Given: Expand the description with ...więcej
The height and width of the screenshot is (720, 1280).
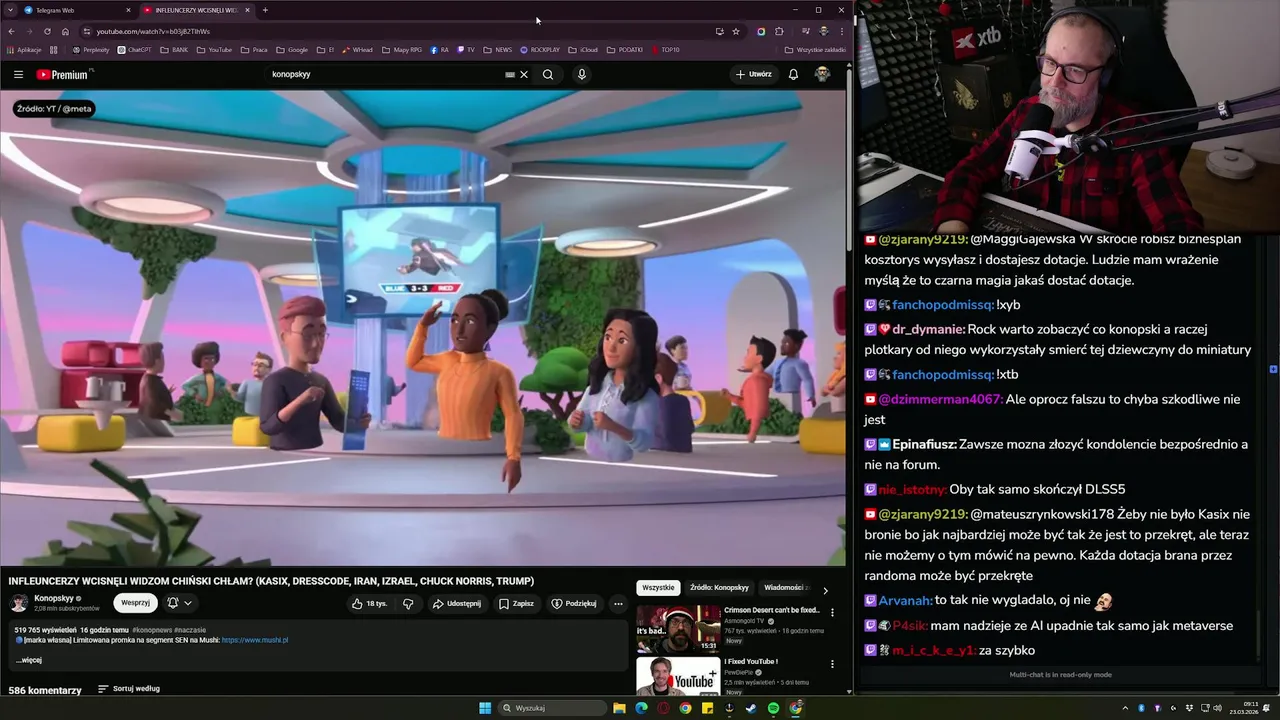Looking at the screenshot, I should tap(29, 660).
